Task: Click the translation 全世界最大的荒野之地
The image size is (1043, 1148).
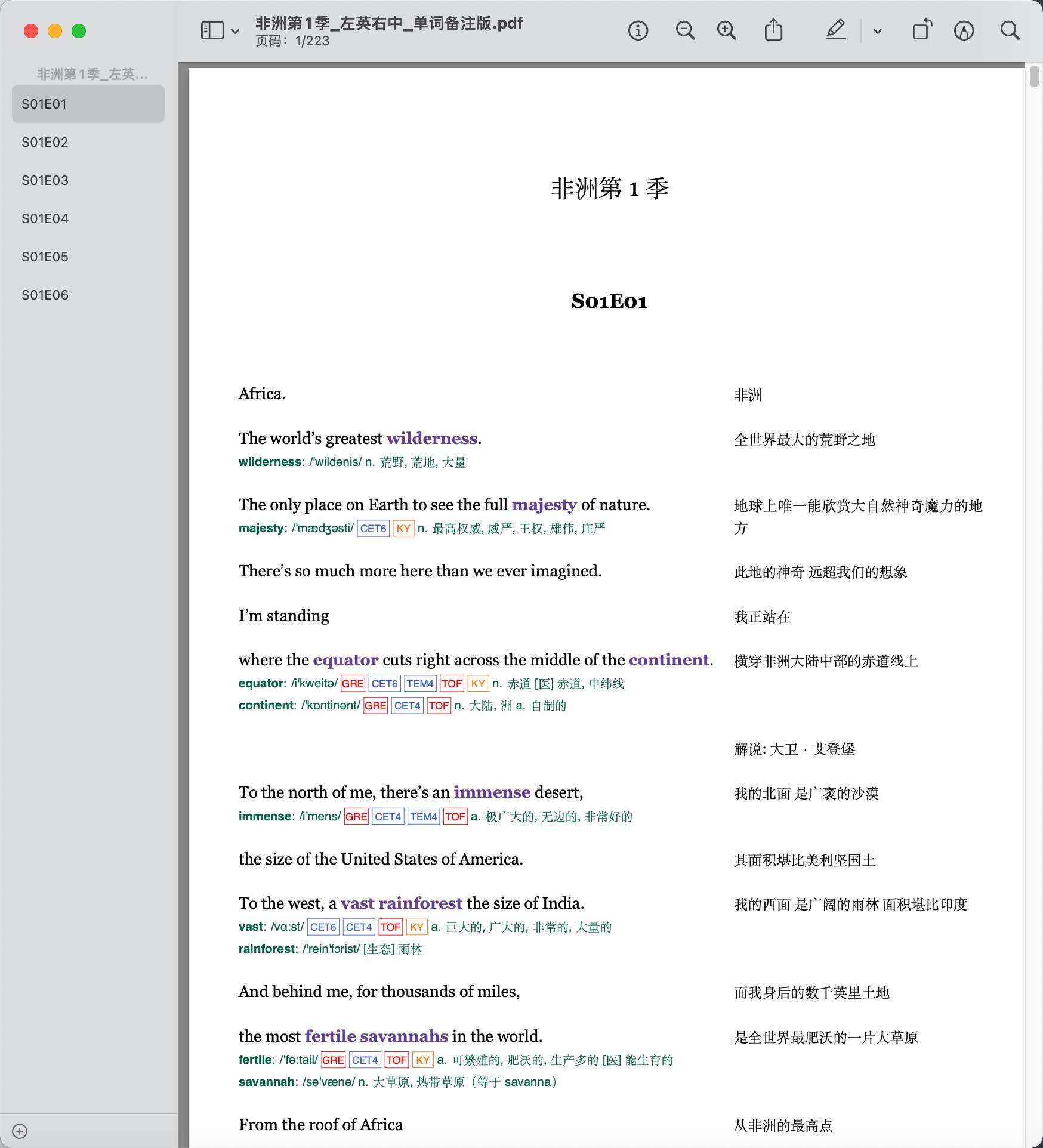Action: click(804, 440)
